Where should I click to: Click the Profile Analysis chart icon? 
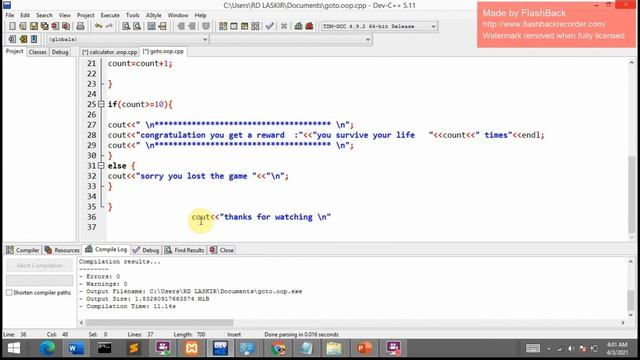coord(299,26)
